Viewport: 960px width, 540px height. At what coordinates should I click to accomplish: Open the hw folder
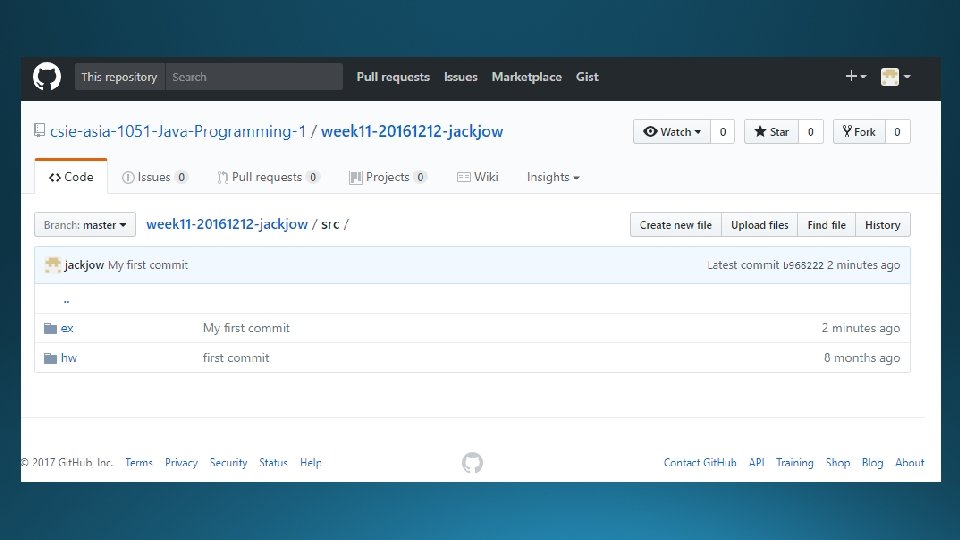pos(69,358)
